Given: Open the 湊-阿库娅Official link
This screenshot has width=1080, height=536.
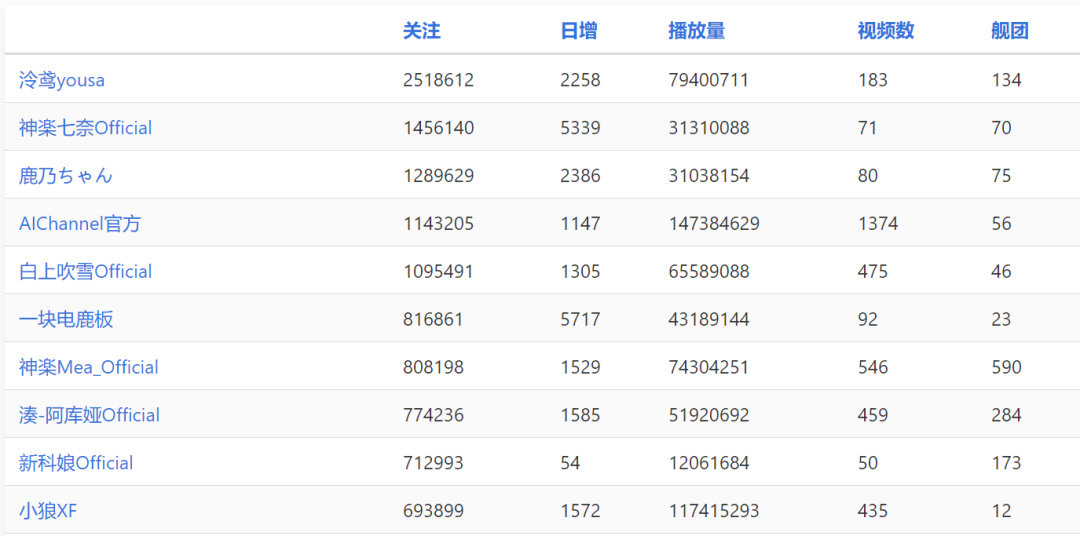Looking at the screenshot, I should pos(89,415).
